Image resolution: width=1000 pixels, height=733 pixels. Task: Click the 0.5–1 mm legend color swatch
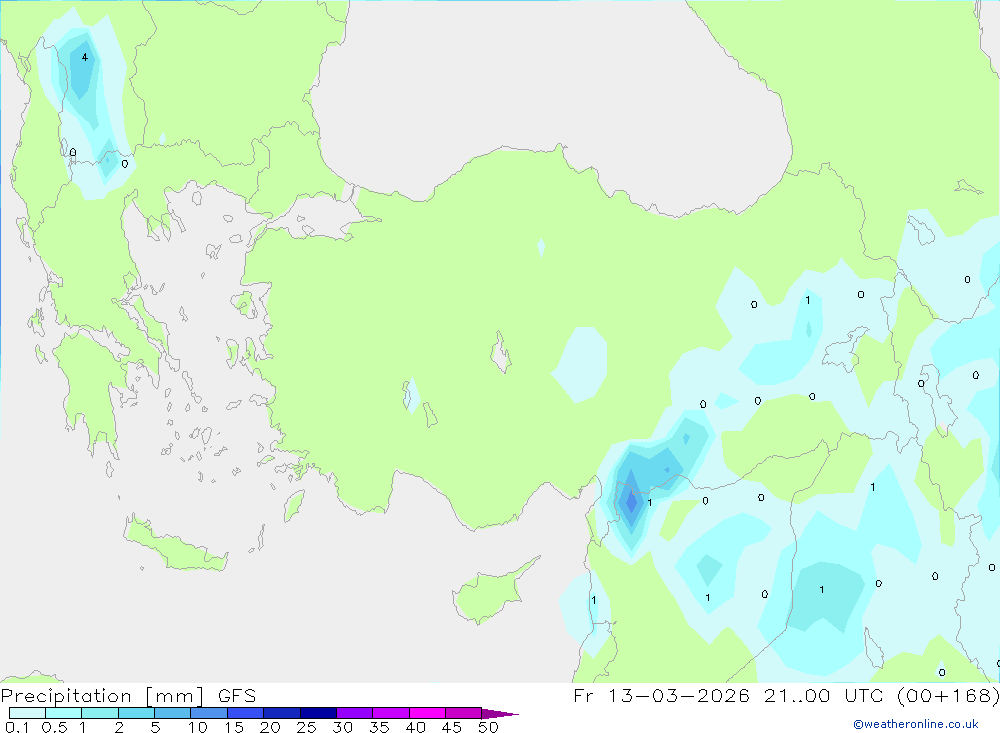64,713
